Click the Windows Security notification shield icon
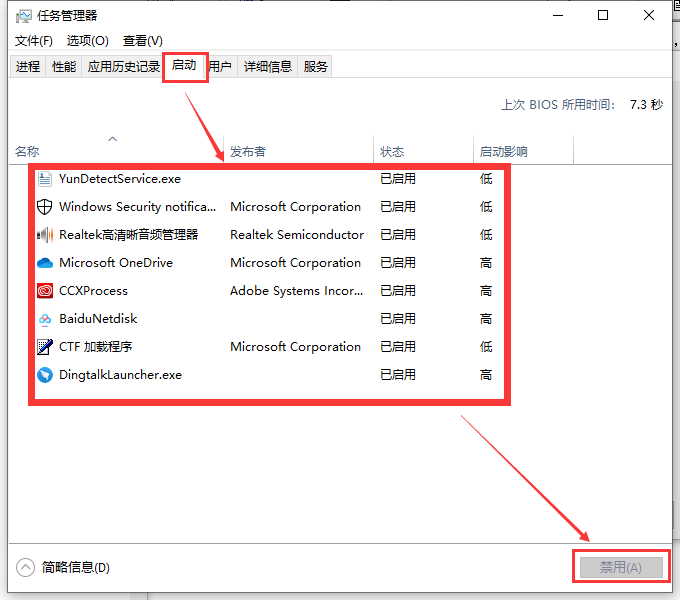Screen dimensions: 680x600 (x=44, y=207)
